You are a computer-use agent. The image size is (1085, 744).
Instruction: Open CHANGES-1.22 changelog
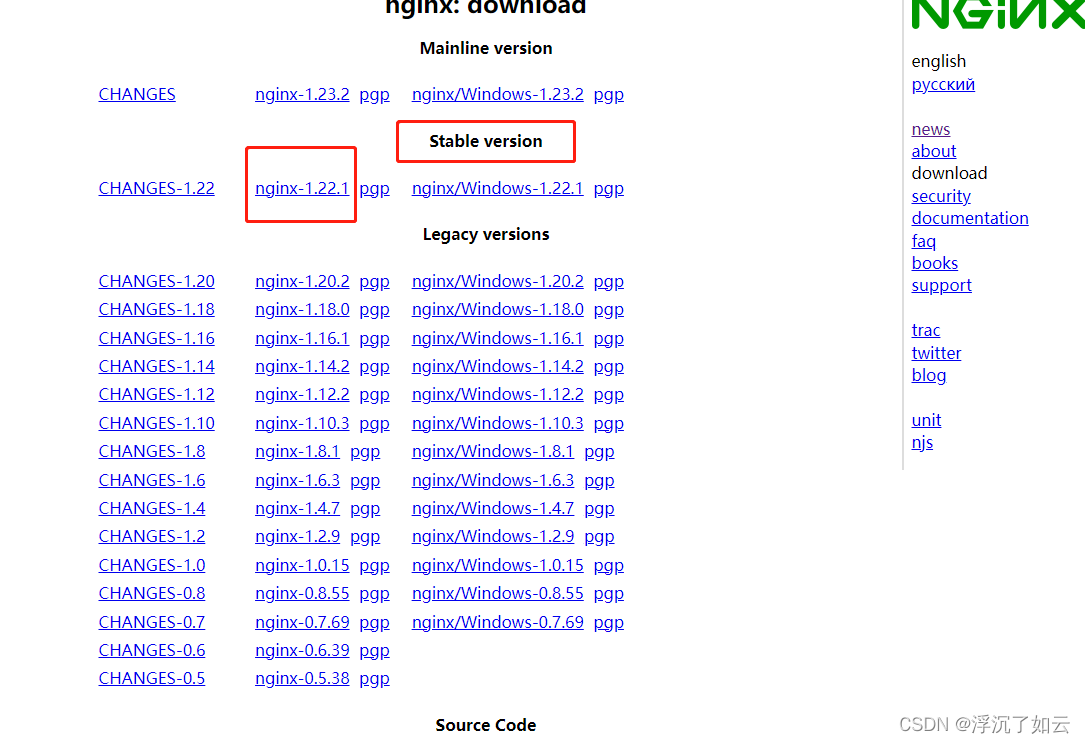click(156, 188)
